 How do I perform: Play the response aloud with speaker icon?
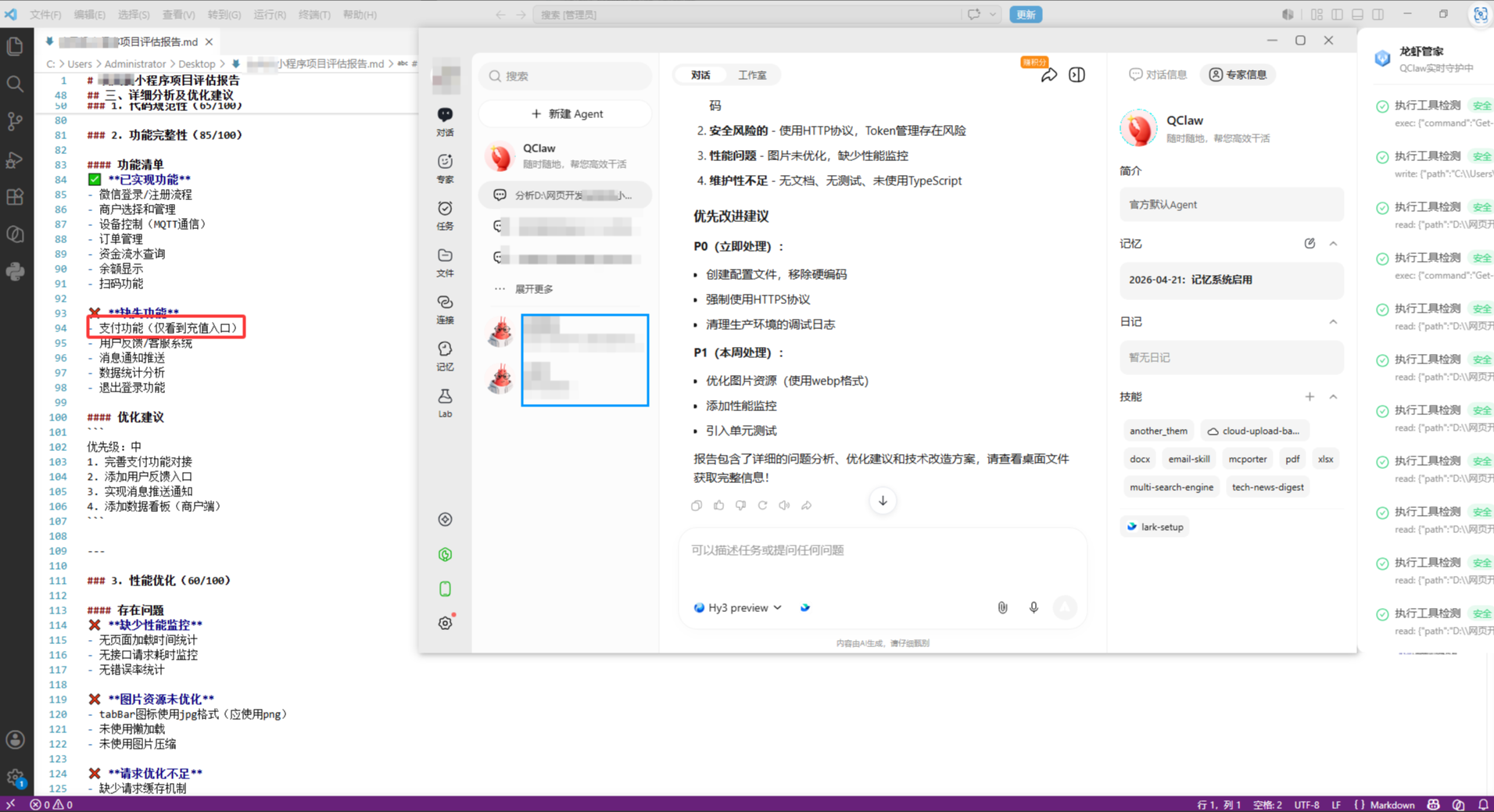click(x=784, y=506)
